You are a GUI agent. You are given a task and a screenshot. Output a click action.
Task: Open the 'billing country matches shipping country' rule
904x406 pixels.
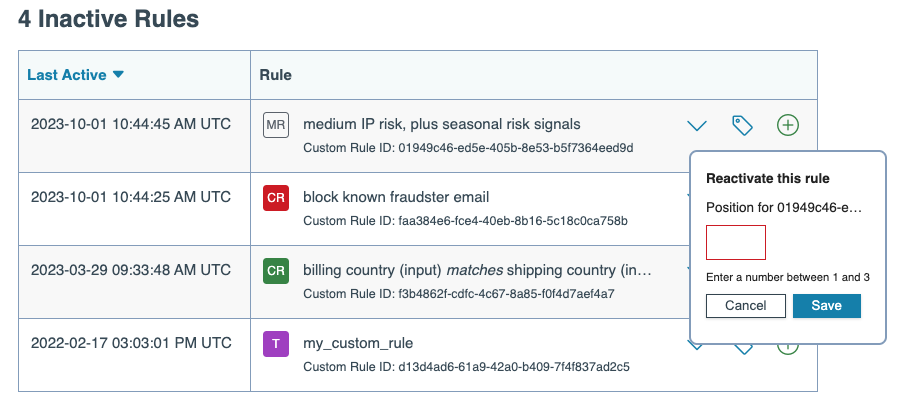point(476,271)
